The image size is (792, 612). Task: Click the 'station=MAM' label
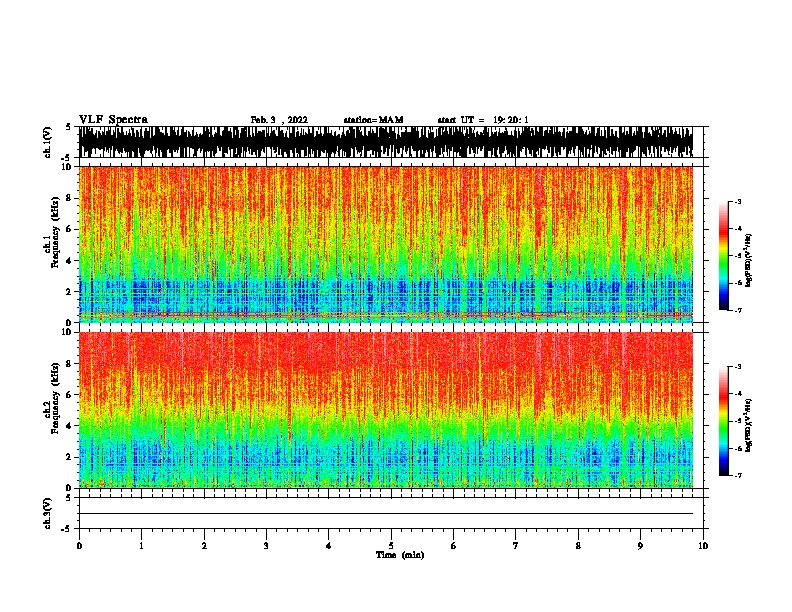coord(373,120)
